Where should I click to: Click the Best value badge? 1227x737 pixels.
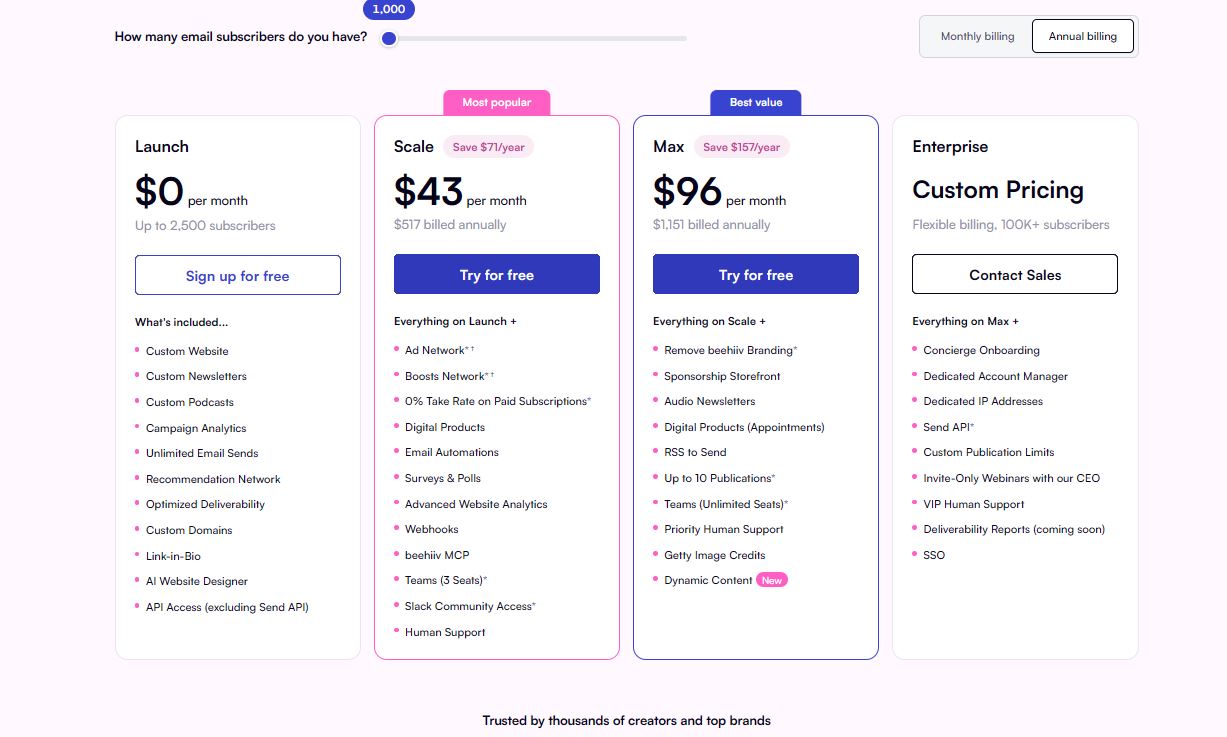coord(756,102)
